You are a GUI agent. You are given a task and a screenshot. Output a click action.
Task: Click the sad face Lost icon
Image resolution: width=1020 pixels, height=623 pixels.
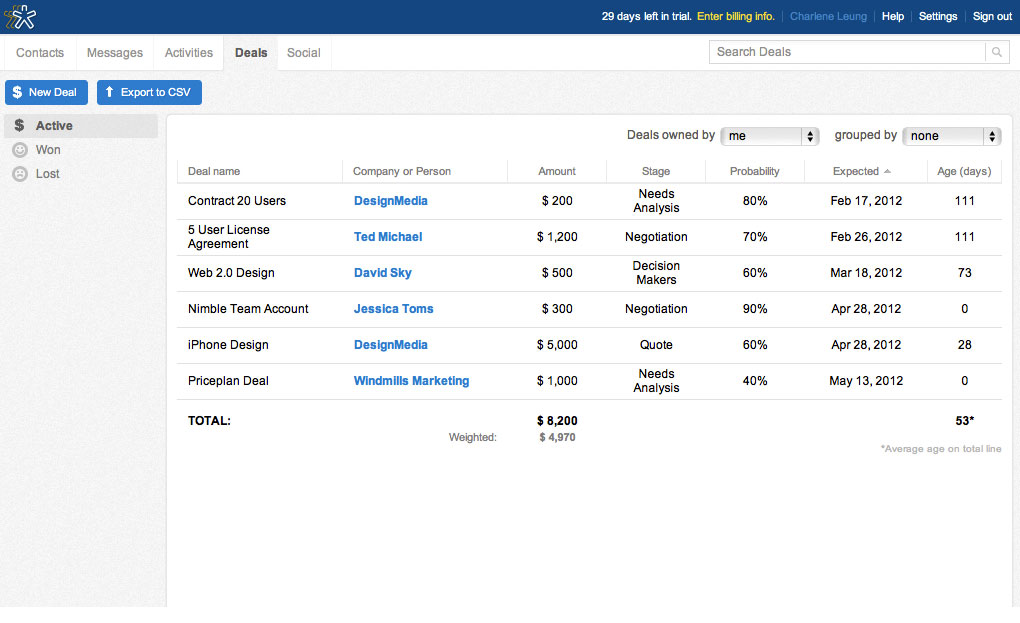pos(19,174)
